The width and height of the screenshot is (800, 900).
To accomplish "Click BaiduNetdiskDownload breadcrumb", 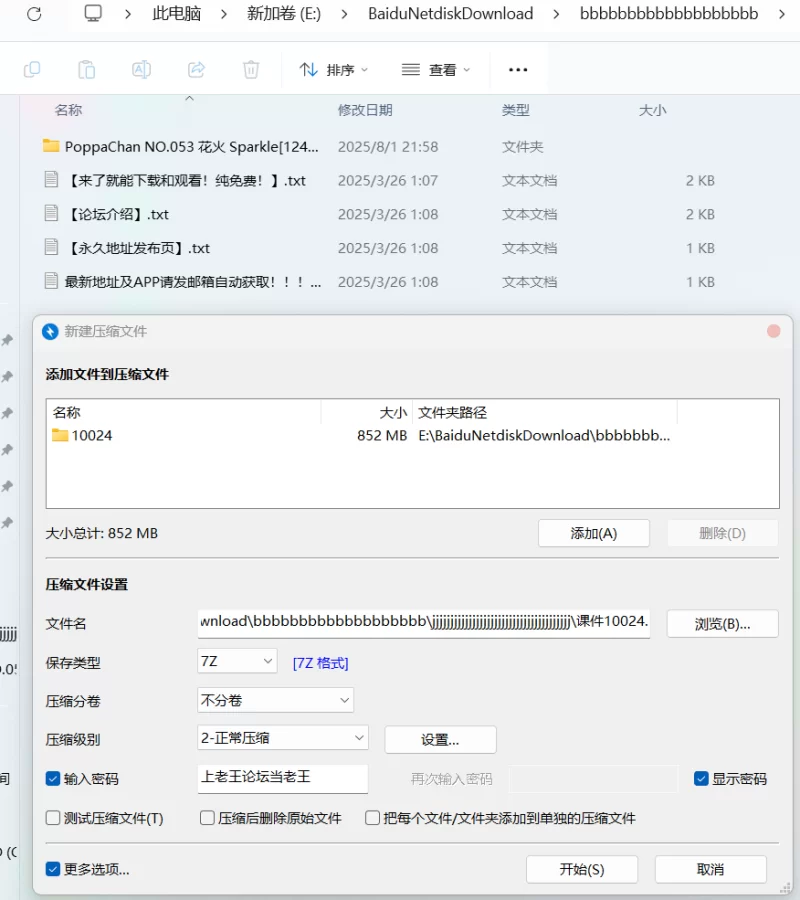I will click(x=451, y=14).
